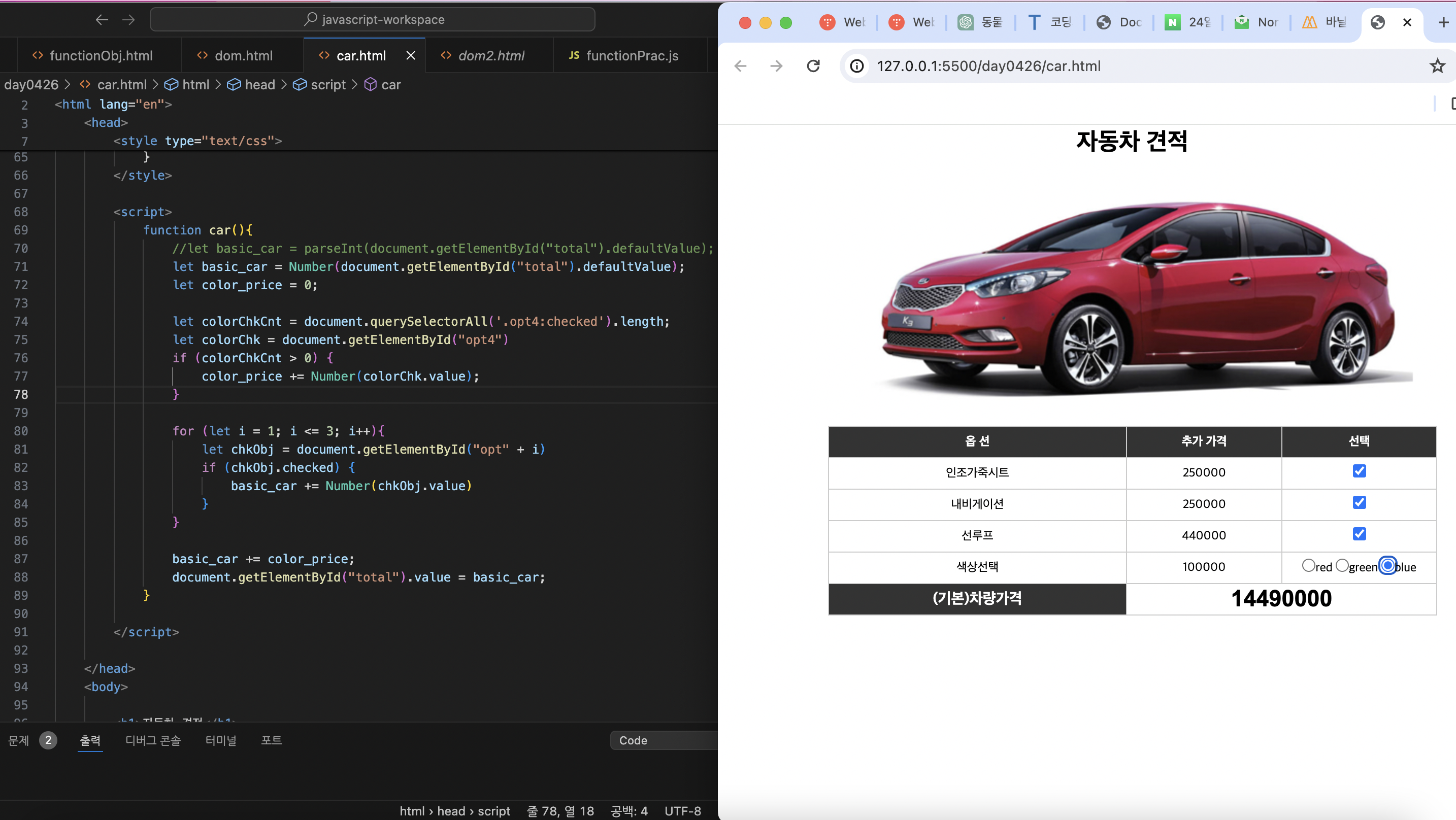The width and height of the screenshot is (1456, 820).
Task: Close the car.html editor tab
Action: (x=411, y=56)
